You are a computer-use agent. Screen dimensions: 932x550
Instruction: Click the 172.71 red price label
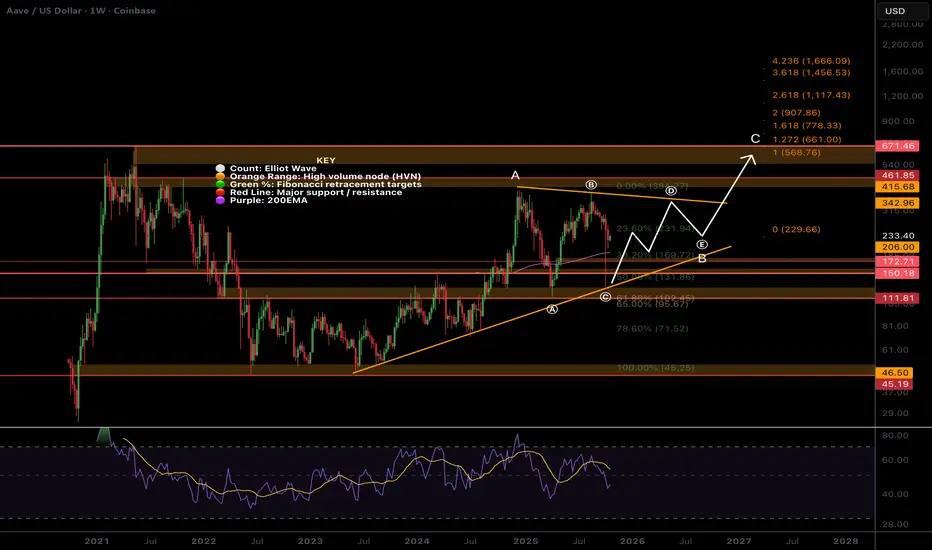point(897,261)
